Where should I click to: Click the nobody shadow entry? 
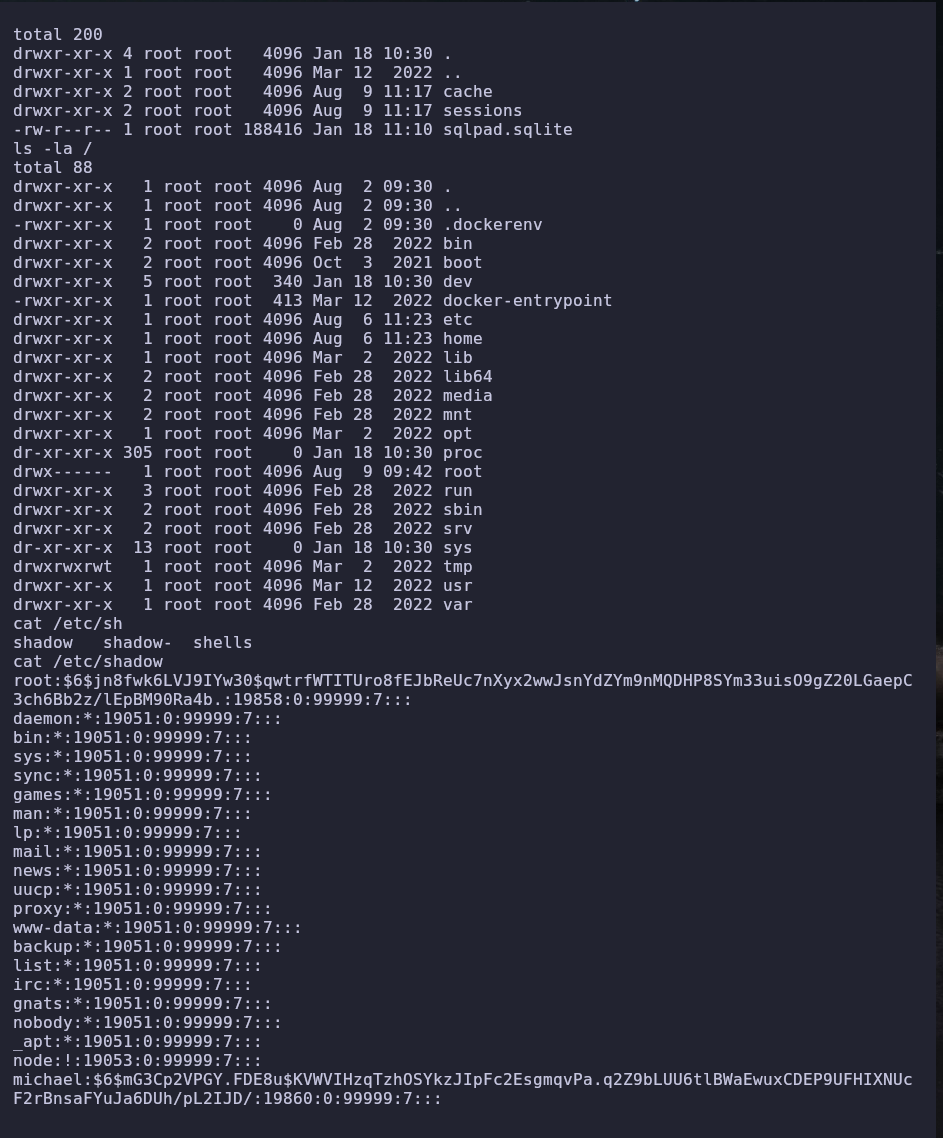(x=147, y=1023)
